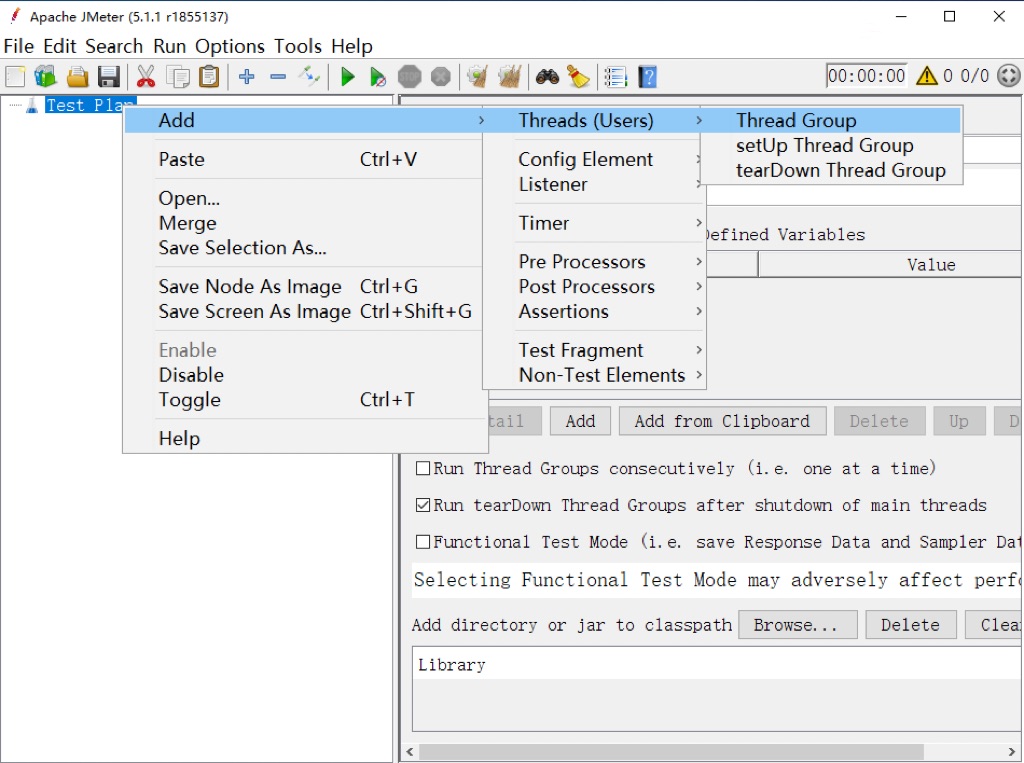Click the Toggle enable/disable icon
This screenshot has height=763, width=1024.
click(x=309, y=76)
